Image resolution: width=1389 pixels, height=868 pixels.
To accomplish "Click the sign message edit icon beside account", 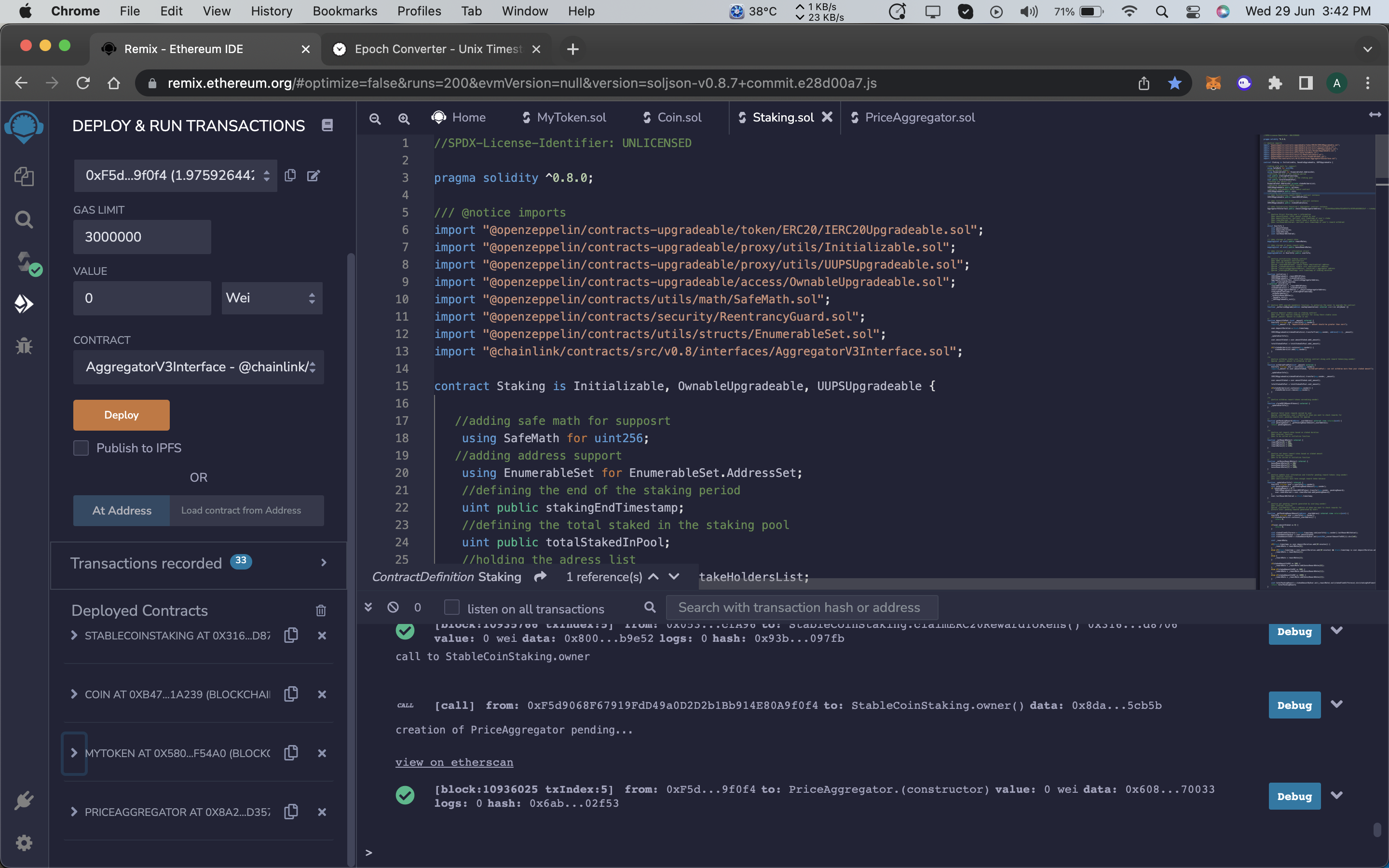I will pos(313,176).
